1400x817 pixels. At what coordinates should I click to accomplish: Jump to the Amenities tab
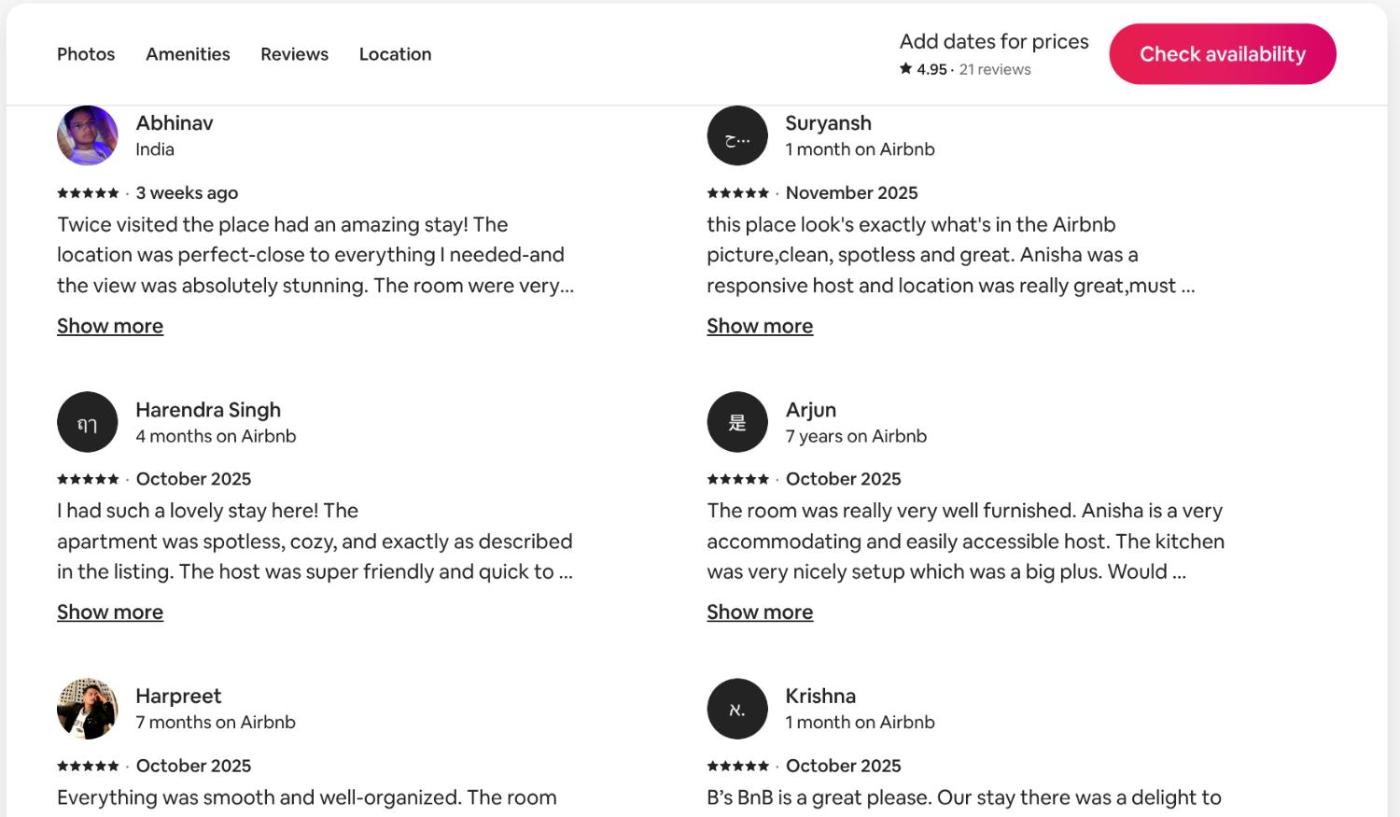pos(188,54)
